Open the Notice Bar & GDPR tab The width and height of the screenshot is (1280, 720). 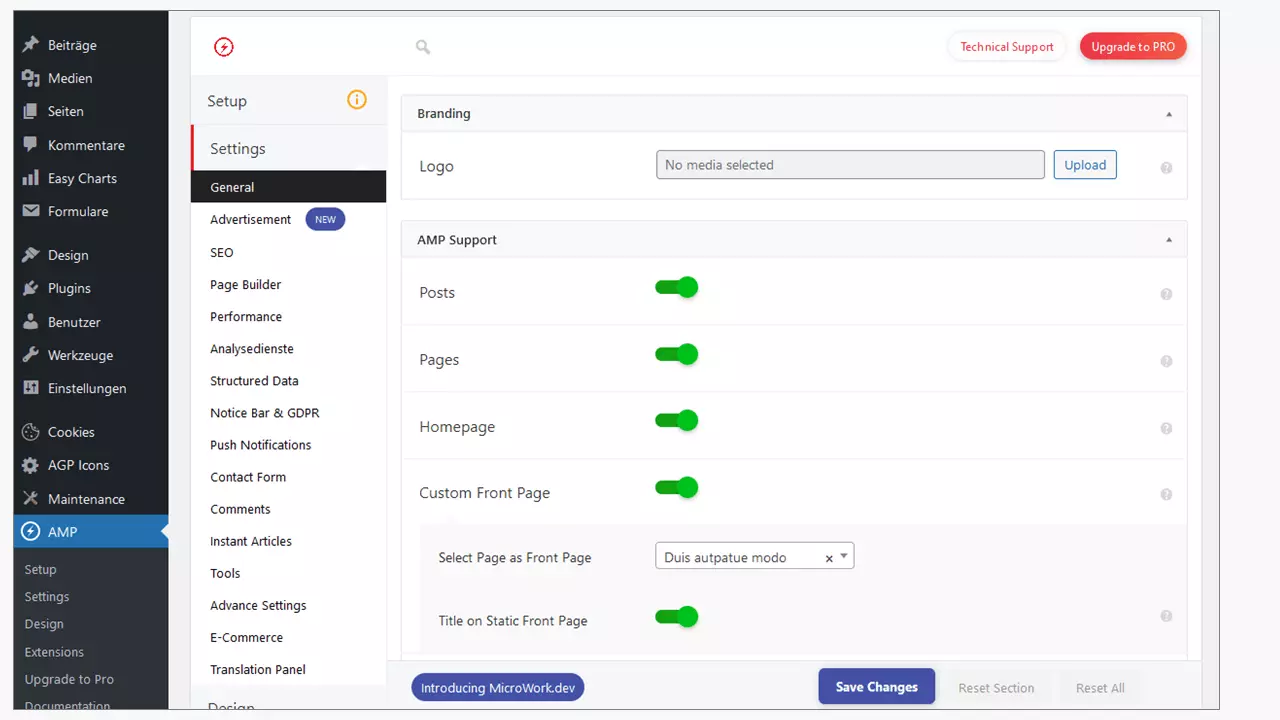[265, 412]
